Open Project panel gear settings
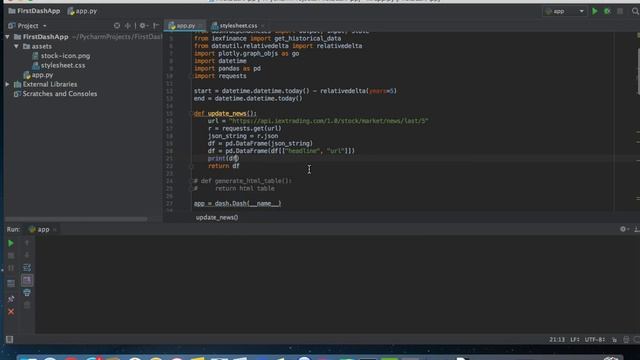 (x=142, y=26)
